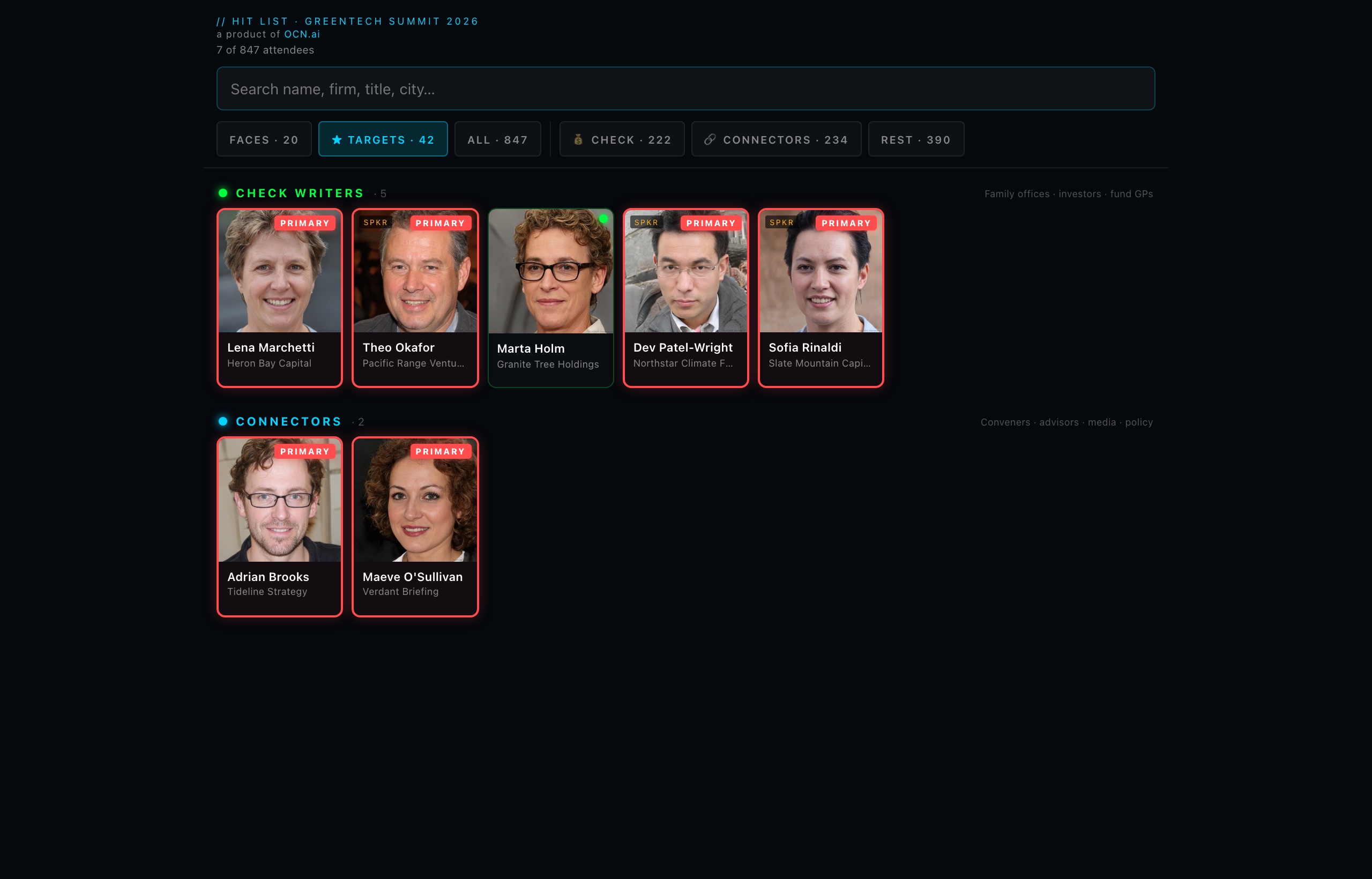The image size is (1372, 879).
Task: Click 'Tideline Strategy' firm text
Action: click(267, 591)
